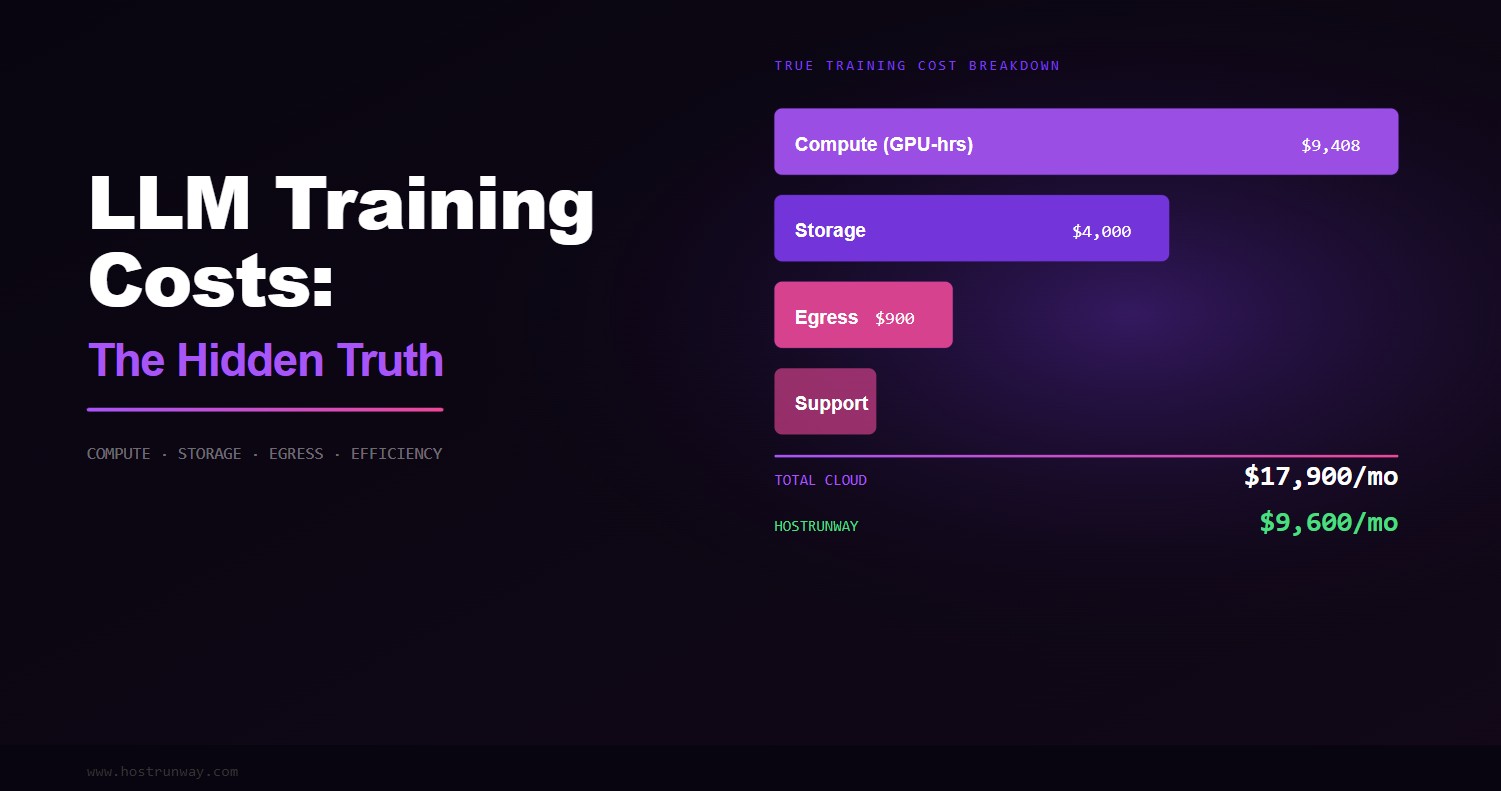Viewport: 1501px width, 791px height.
Task: Select the Egress cost bar
Action: point(863,315)
